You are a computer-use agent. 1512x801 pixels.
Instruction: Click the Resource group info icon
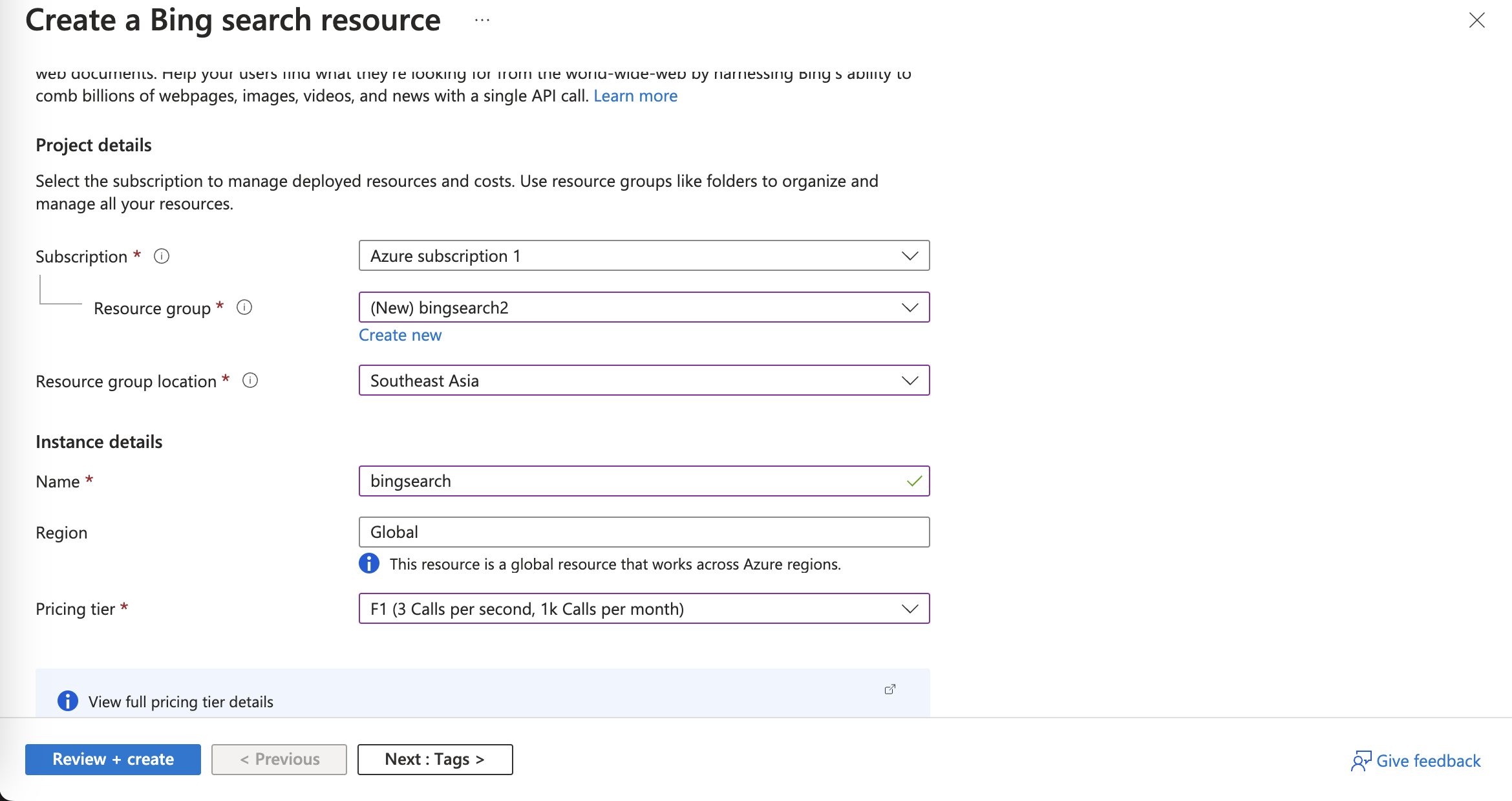coord(244,307)
